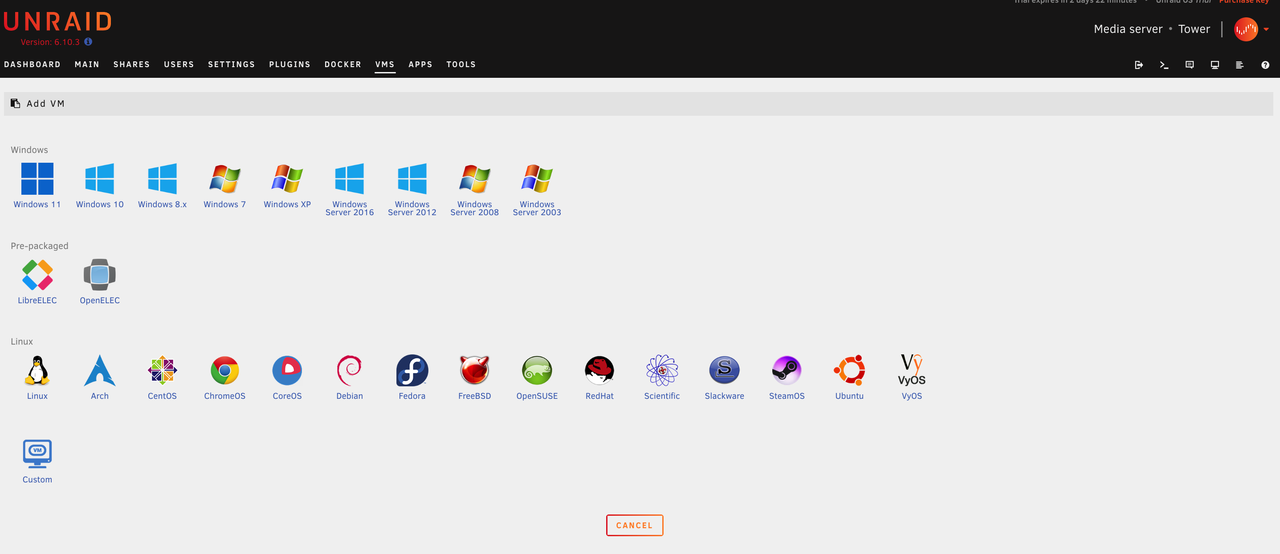Open the Docker tab
The height and width of the screenshot is (554, 1280).
[343, 65]
